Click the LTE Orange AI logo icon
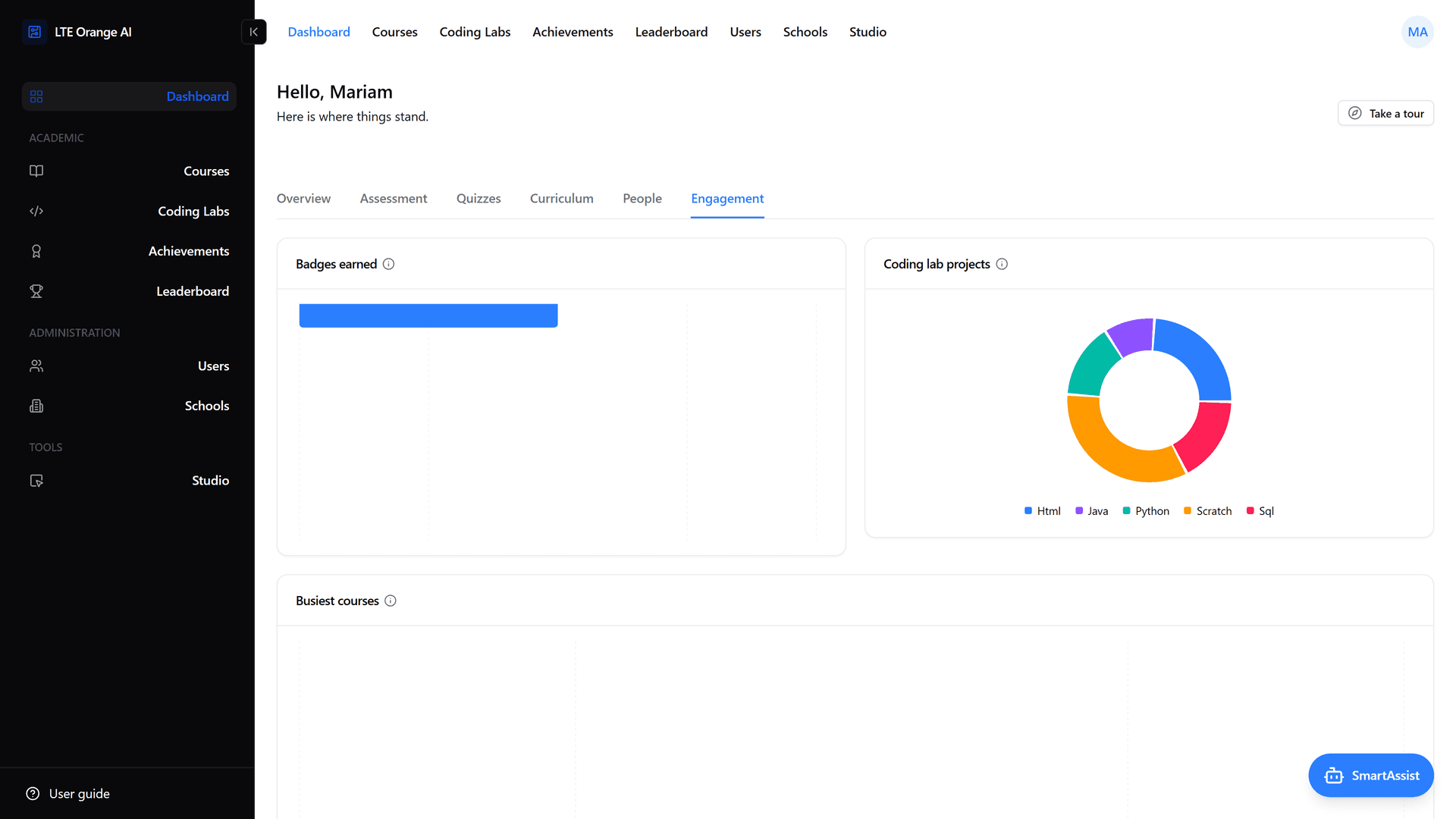The width and height of the screenshot is (1456, 819). tap(35, 32)
